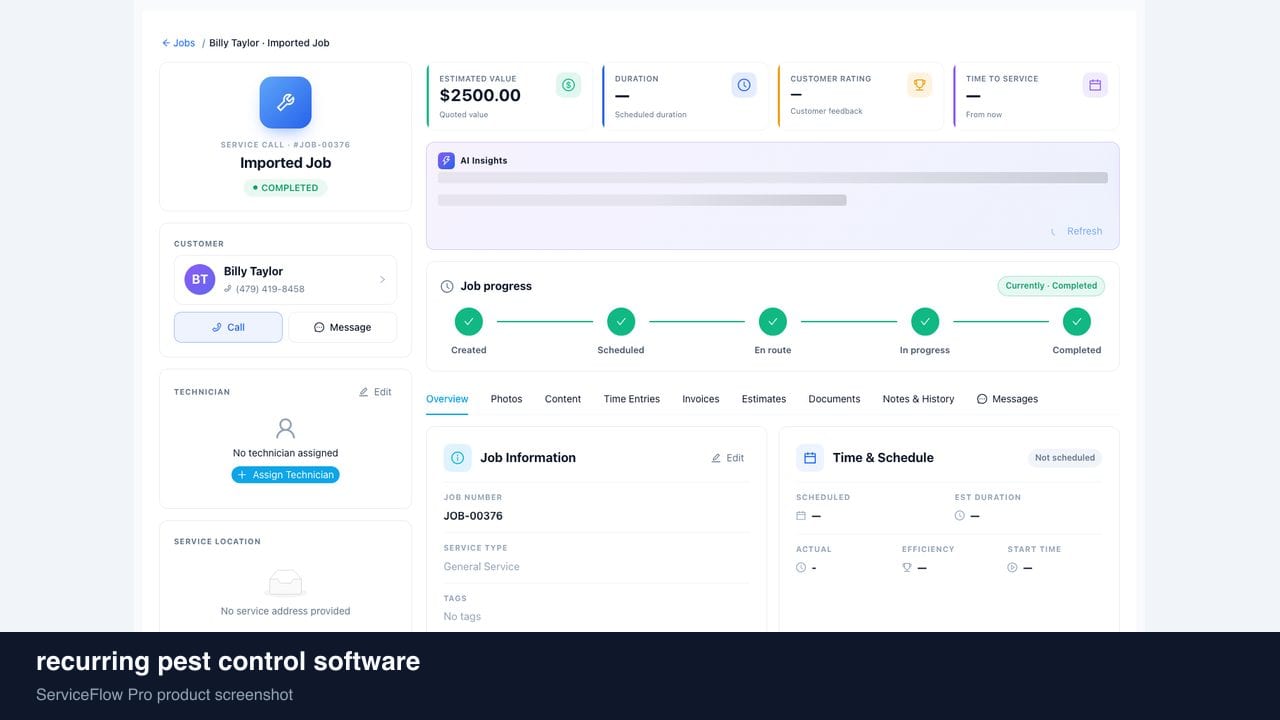This screenshot has width=1280, height=720.
Task: Click the BT customer avatar
Action: coord(200,280)
